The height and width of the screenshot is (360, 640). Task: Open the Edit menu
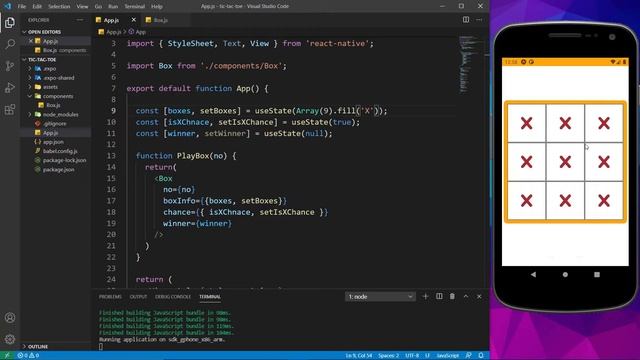click(37, 7)
